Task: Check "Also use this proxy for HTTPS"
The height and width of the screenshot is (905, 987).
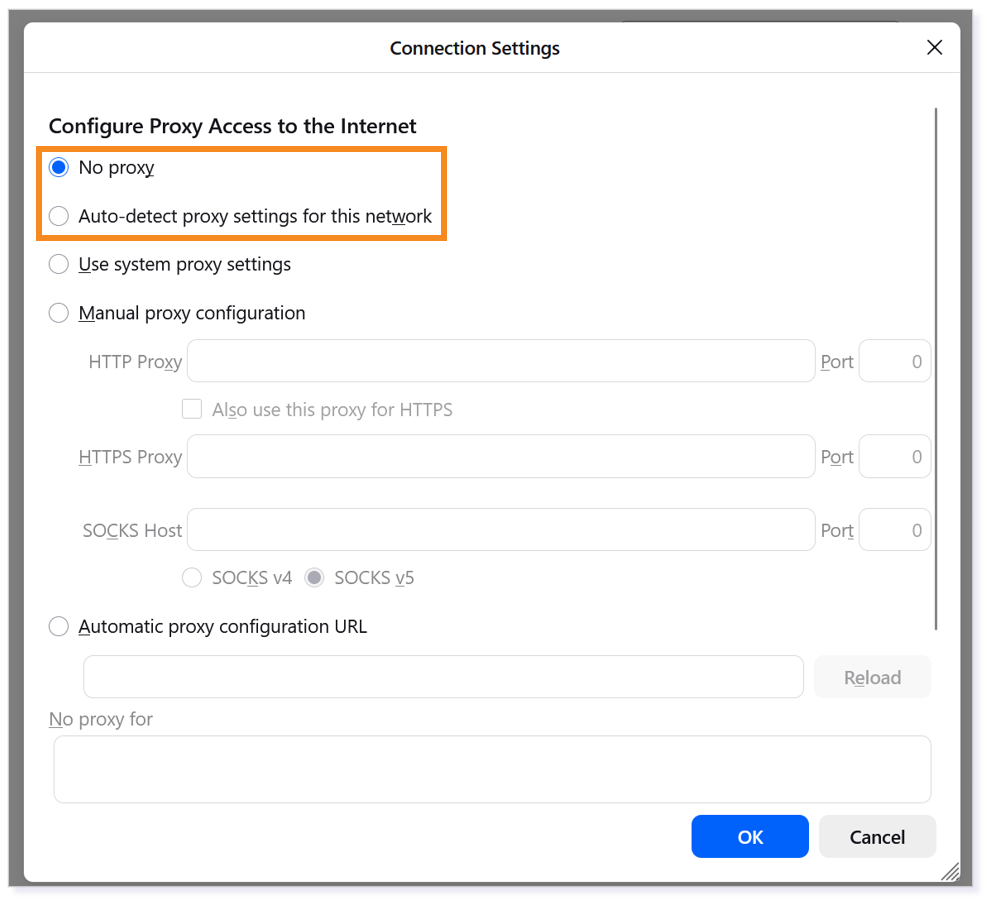Action: pos(191,409)
